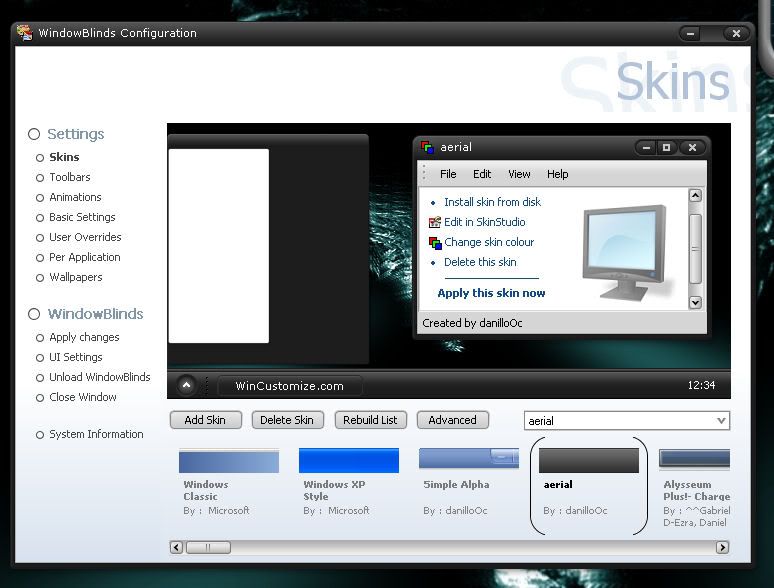Screen dimensions: 774x588
Task: Click the Change skin colour icon
Action: coord(435,242)
